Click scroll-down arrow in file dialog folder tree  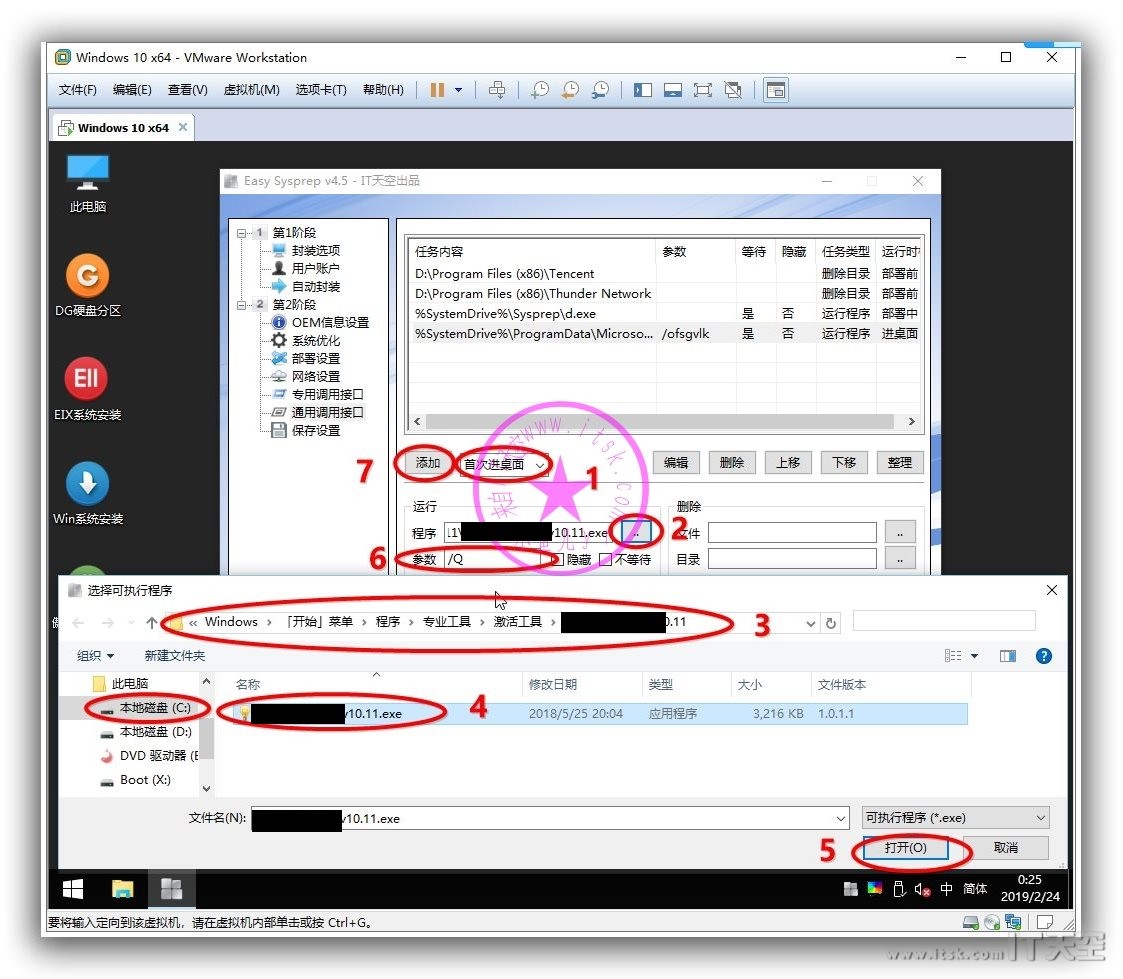coord(206,788)
